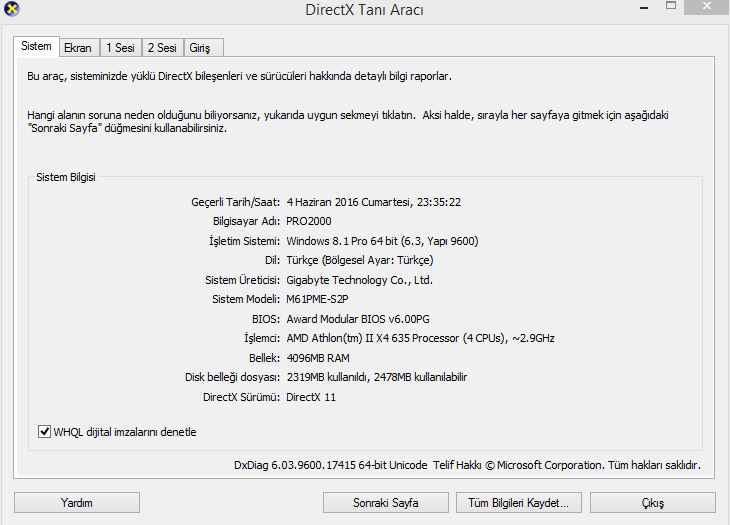This screenshot has height=525, width=730.
Task: Switch to the Sistem tab
Action: [x=36, y=47]
